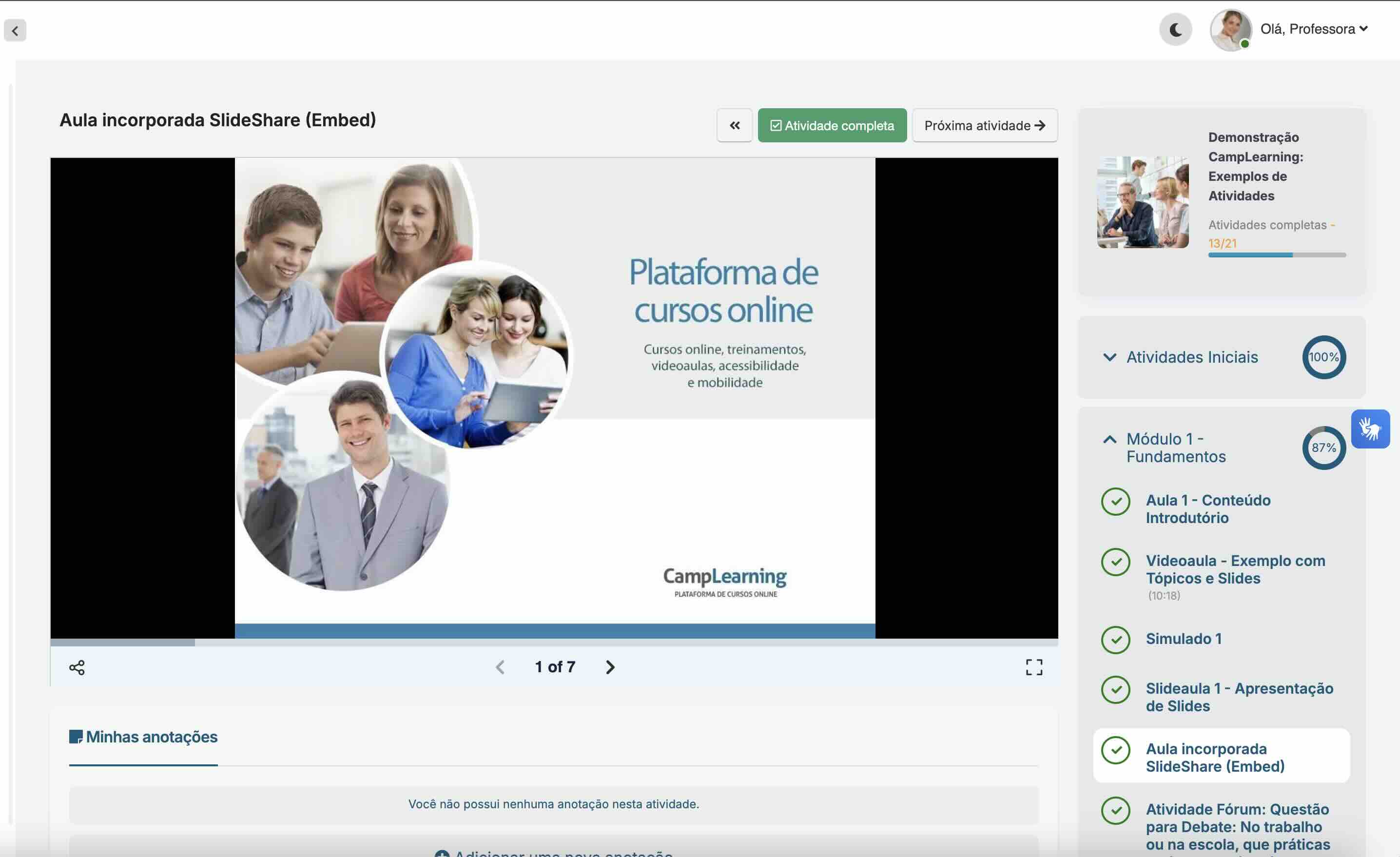Open the 'Simulado 1' activity
This screenshot has width=1400, height=857.
click(1184, 639)
